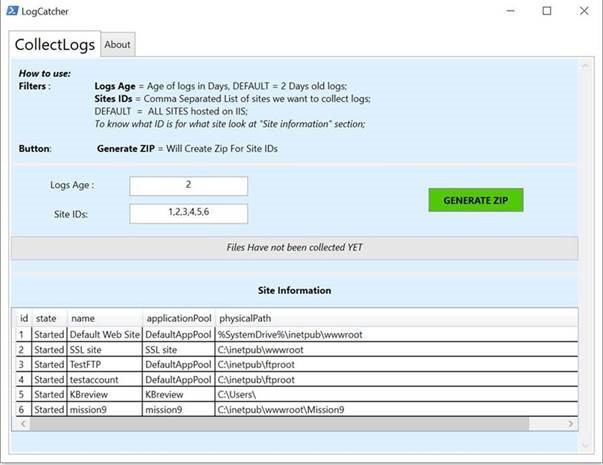Click the 'name' column header
Viewport: 603px width, 465px height.
click(x=105, y=318)
